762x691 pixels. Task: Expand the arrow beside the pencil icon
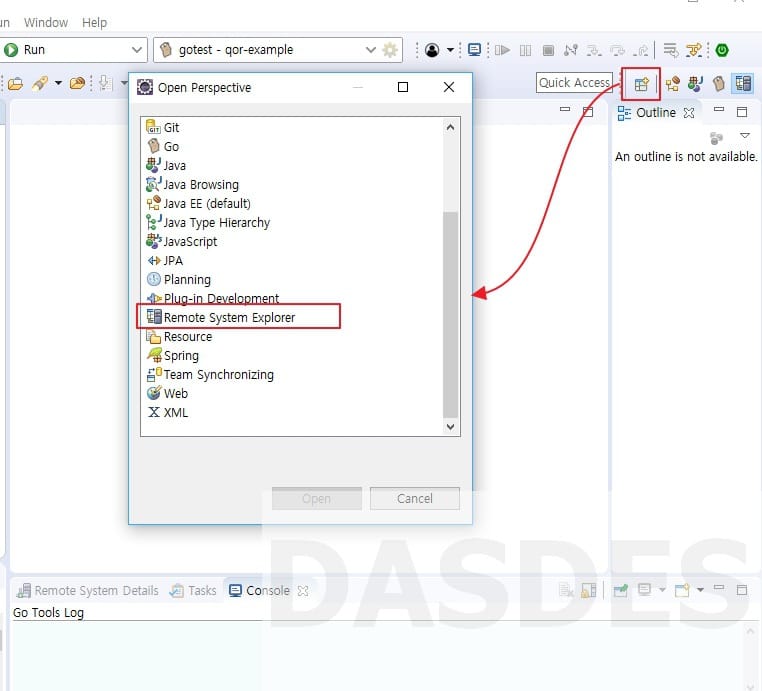pyautogui.click(x=58, y=83)
